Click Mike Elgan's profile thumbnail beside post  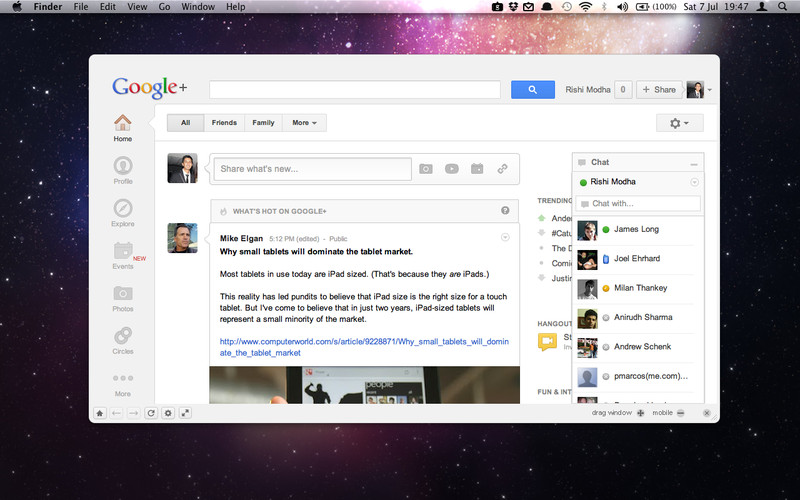tap(183, 238)
